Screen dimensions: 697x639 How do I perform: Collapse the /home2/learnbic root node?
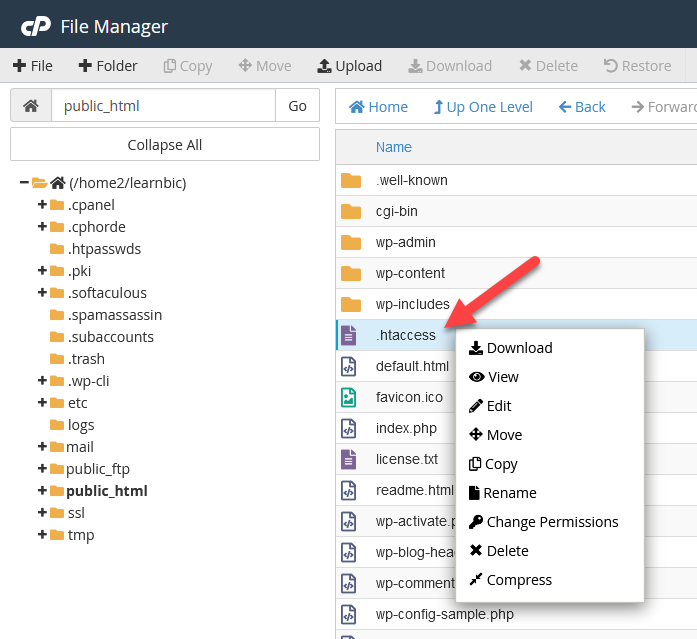(24, 183)
